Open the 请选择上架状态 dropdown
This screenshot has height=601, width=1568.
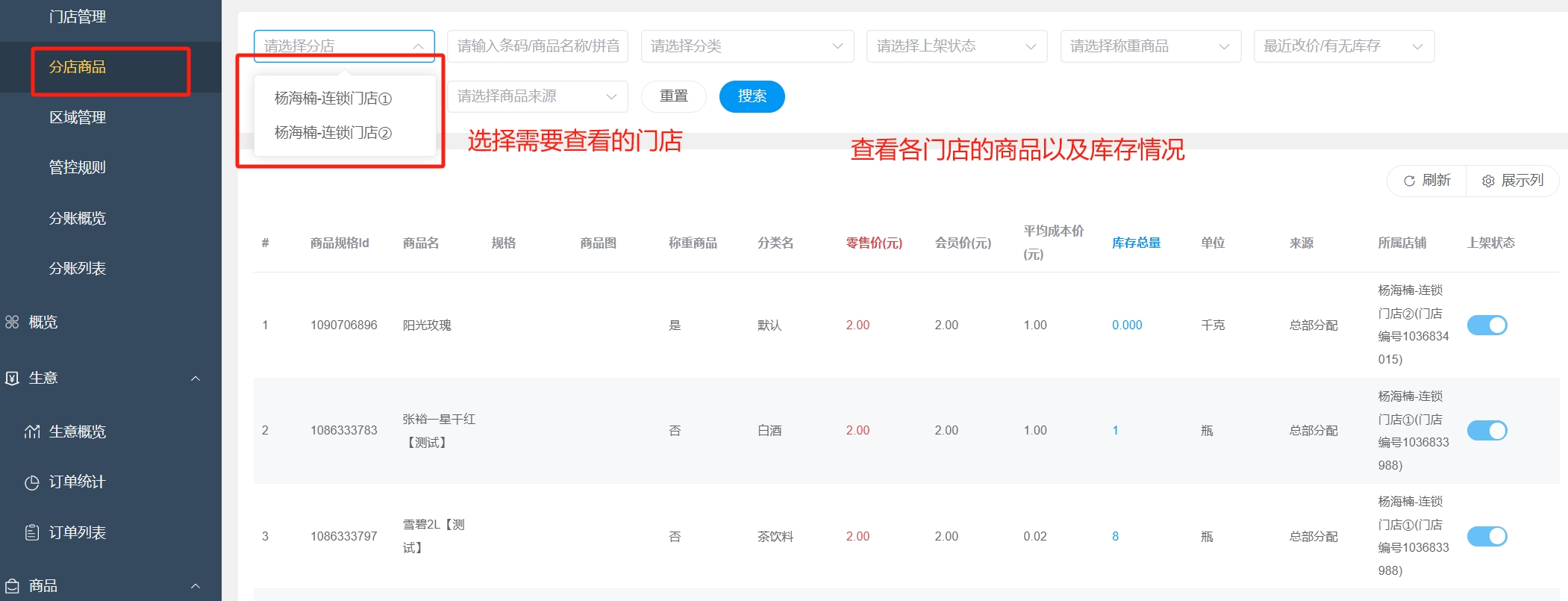click(956, 46)
